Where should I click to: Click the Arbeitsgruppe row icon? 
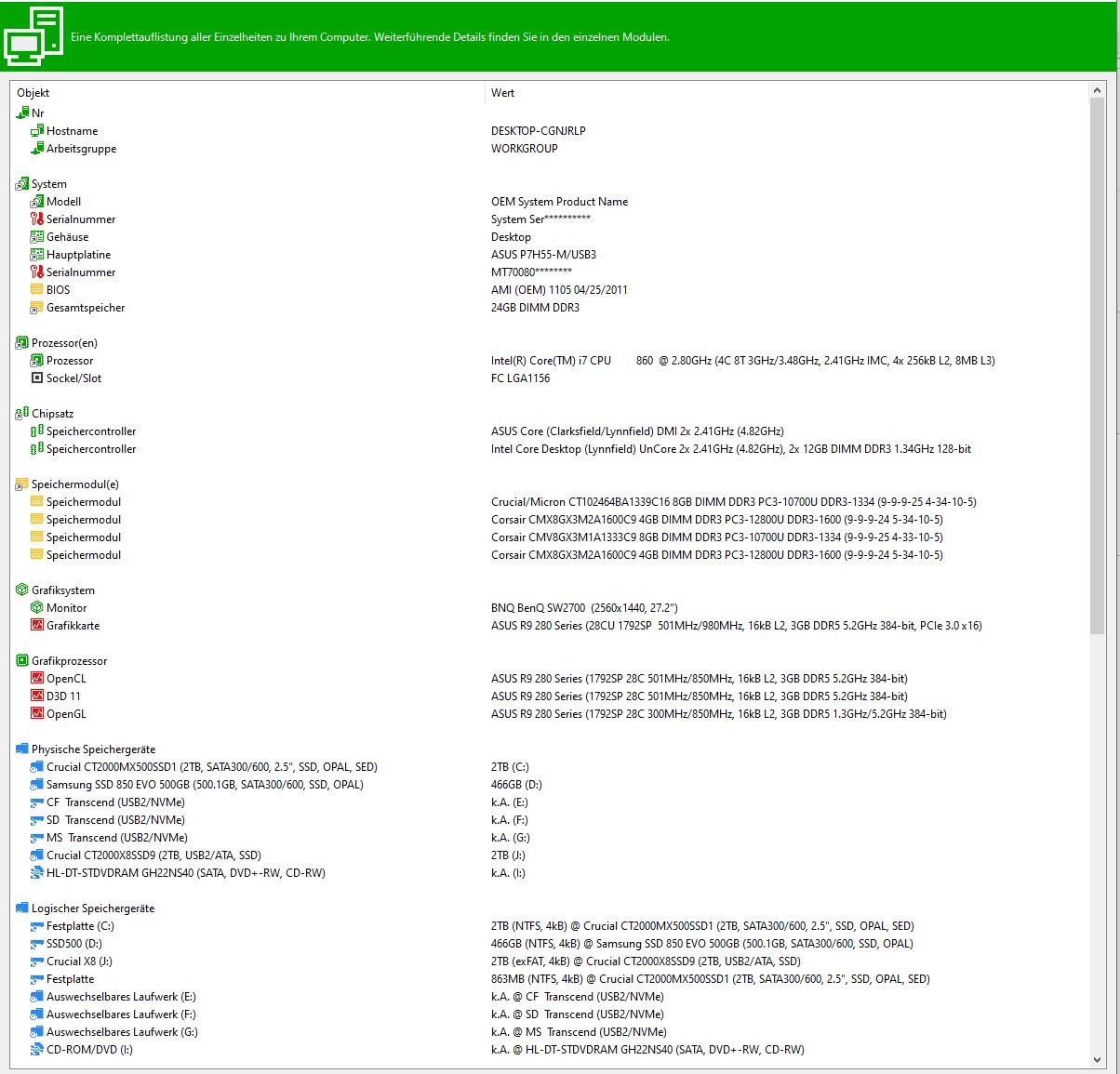coord(37,149)
